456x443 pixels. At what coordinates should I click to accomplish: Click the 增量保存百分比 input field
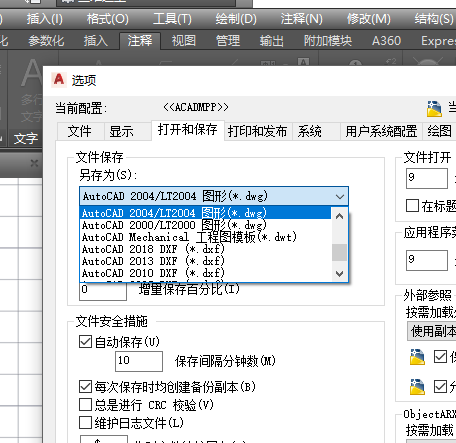103,291
